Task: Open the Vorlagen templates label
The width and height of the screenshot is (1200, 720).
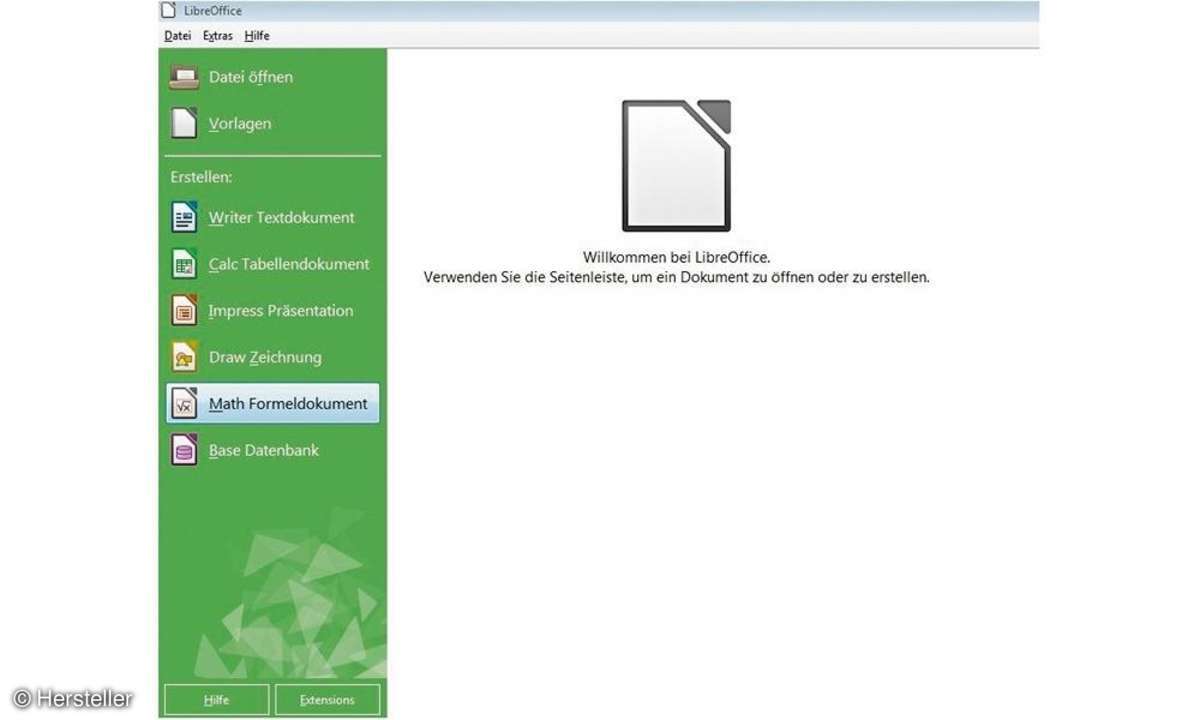Action: click(240, 124)
